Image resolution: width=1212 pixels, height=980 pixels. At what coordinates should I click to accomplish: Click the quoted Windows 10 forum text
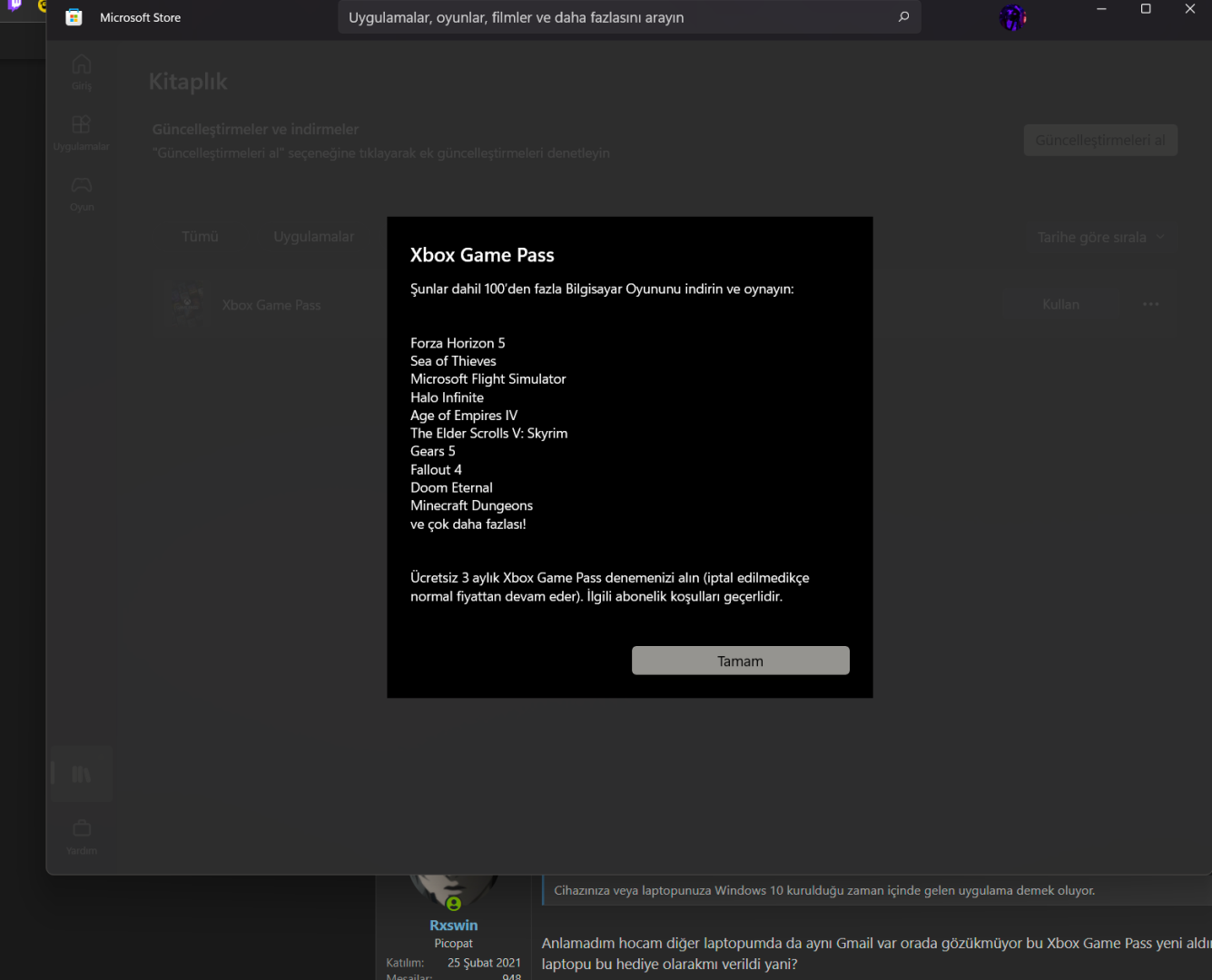(824, 890)
